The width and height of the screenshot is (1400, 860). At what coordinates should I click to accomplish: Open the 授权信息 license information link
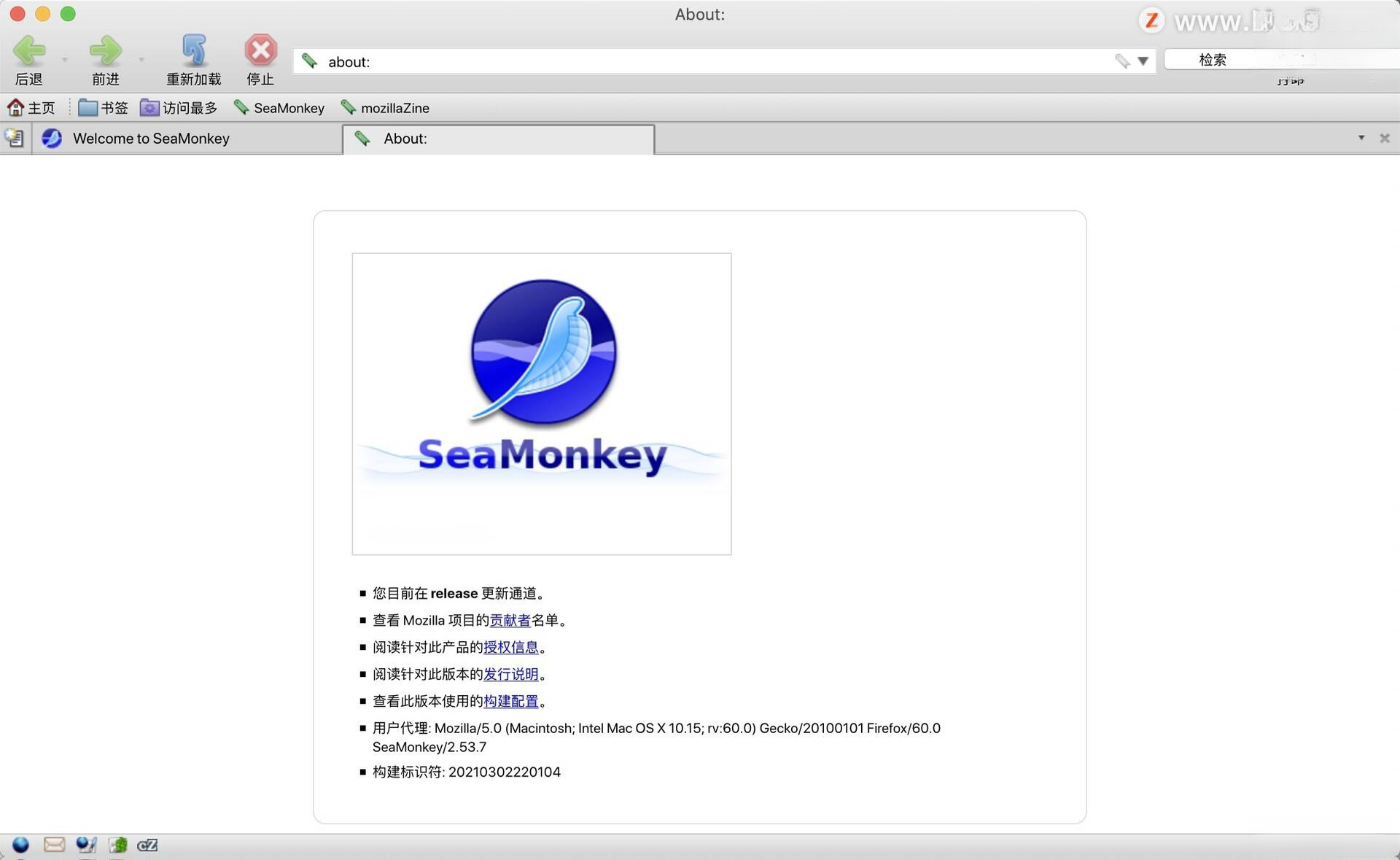(510, 647)
